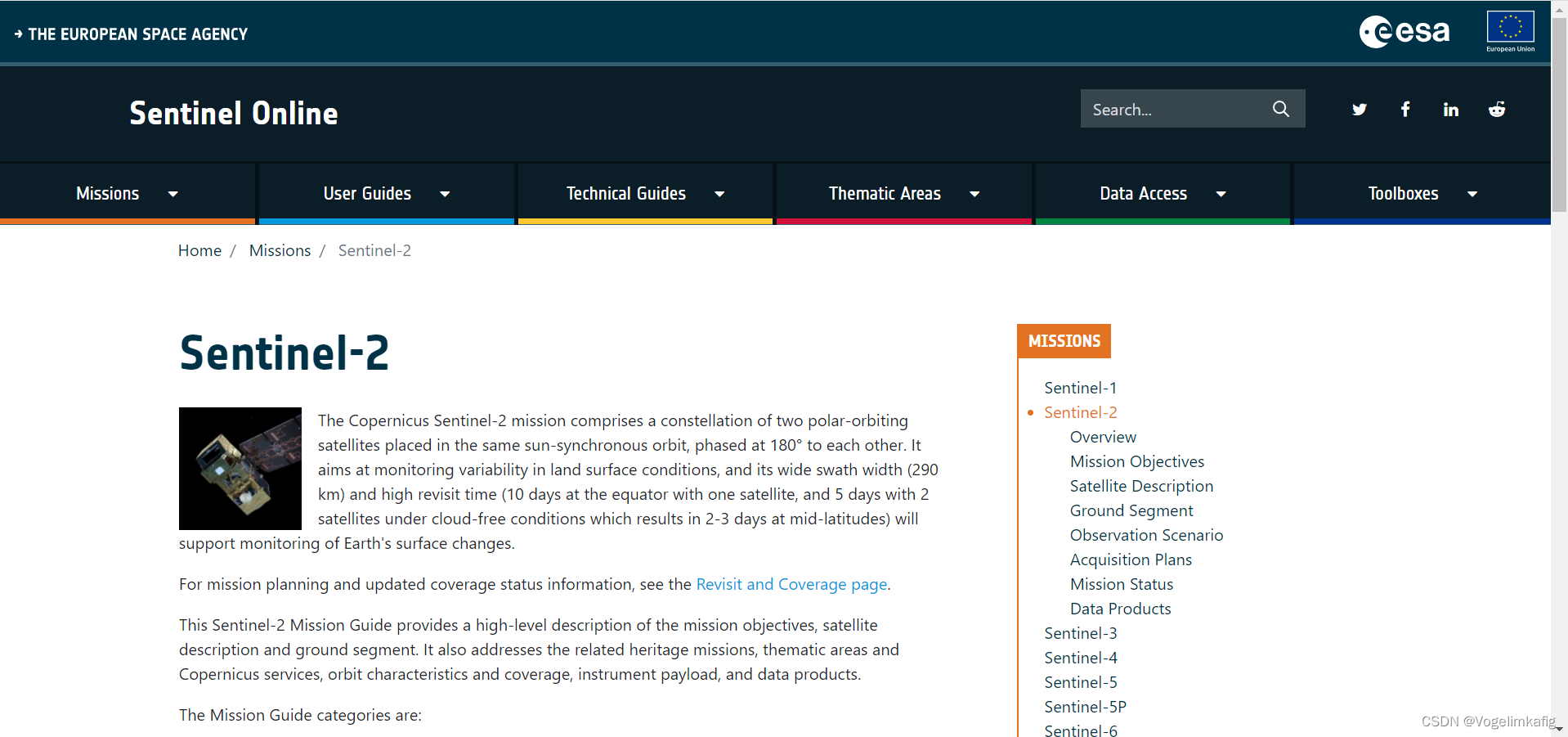Image resolution: width=1568 pixels, height=737 pixels.
Task: Click the search magnifier icon
Action: coord(1280,109)
